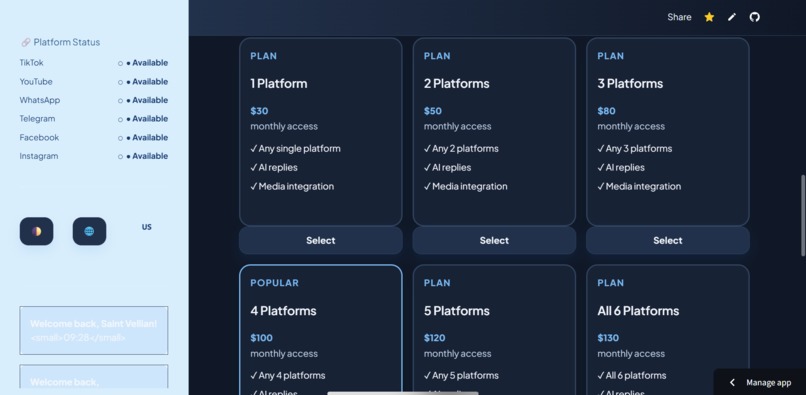
Task: Click the pencil edit icon
Action: 732,17
